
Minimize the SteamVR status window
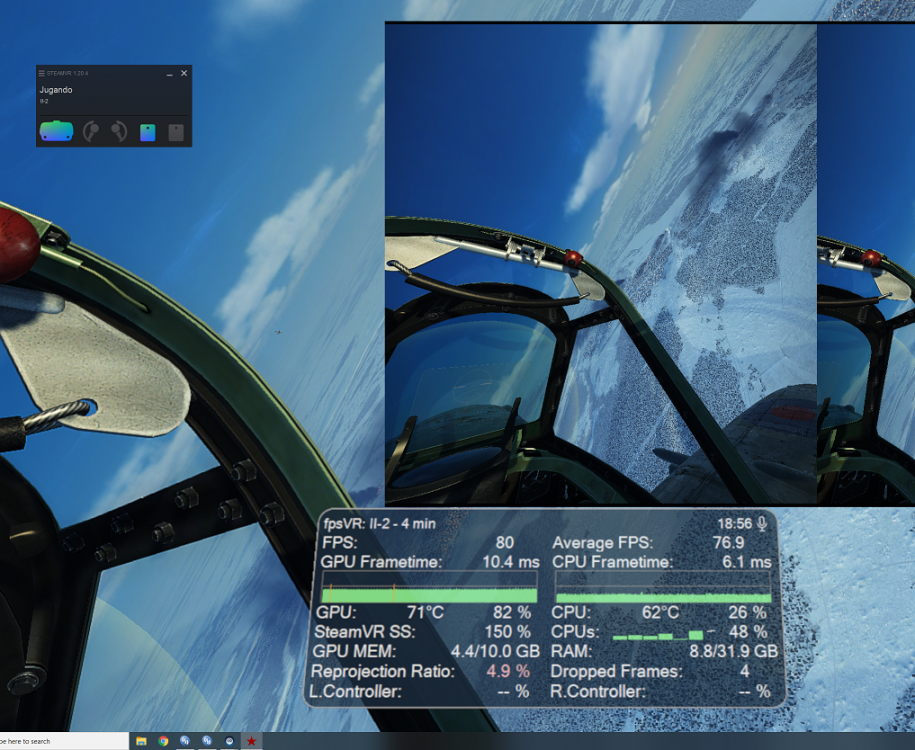(169, 74)
